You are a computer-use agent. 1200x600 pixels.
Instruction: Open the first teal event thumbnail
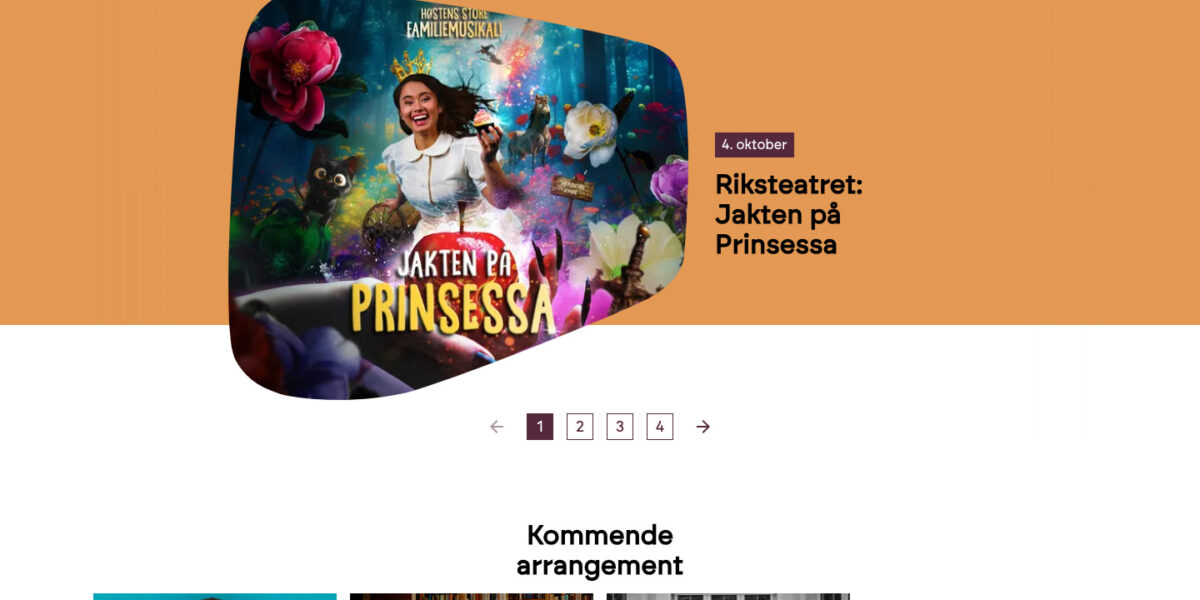[x=215, y=597]
